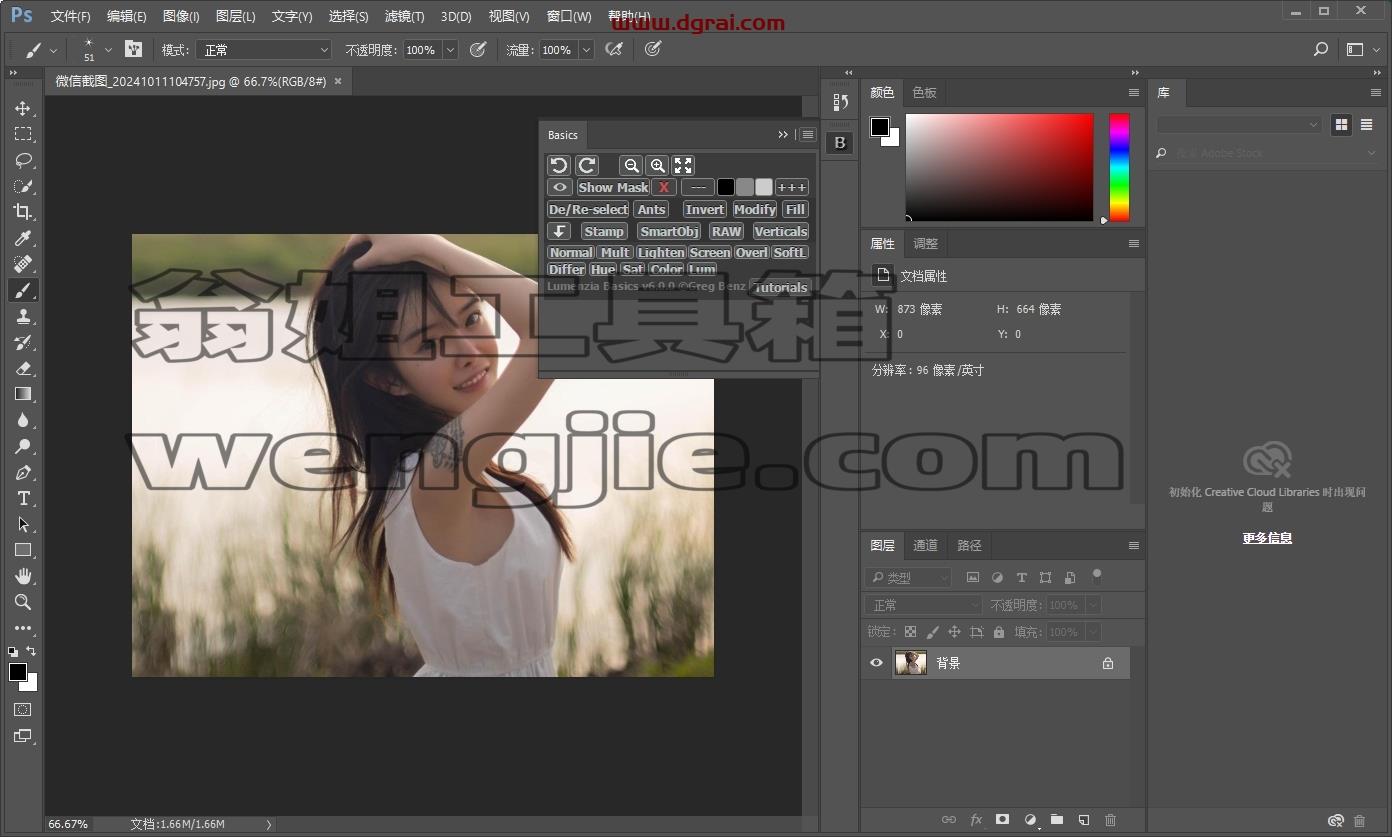The width and height of the screenshot is (1392, 837).
Task: Select the Crop tool
Action: pyautogui.click(x=23, y=211)
